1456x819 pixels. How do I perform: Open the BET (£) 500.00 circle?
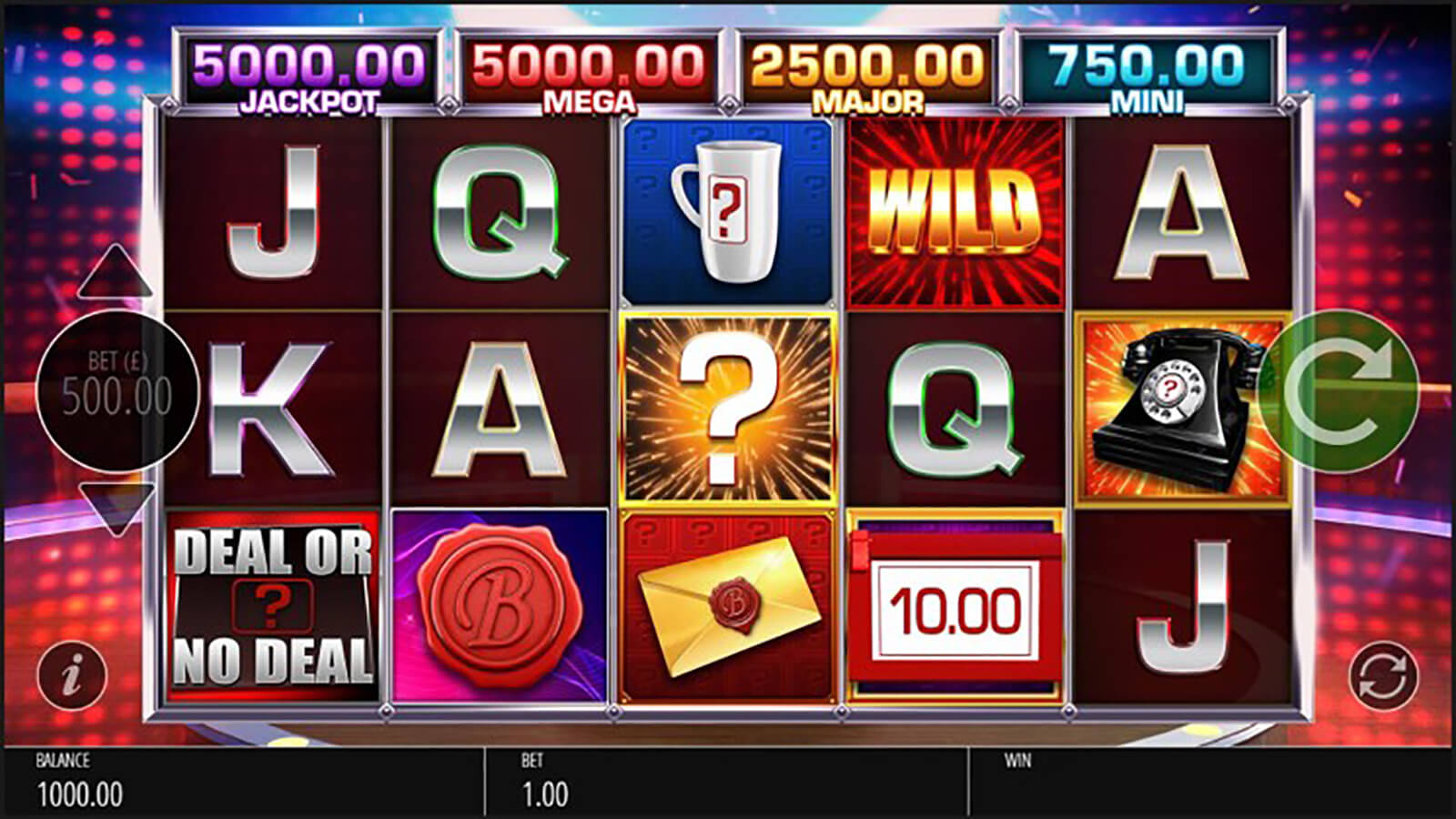pyautogui.click(x=117, y=391)
